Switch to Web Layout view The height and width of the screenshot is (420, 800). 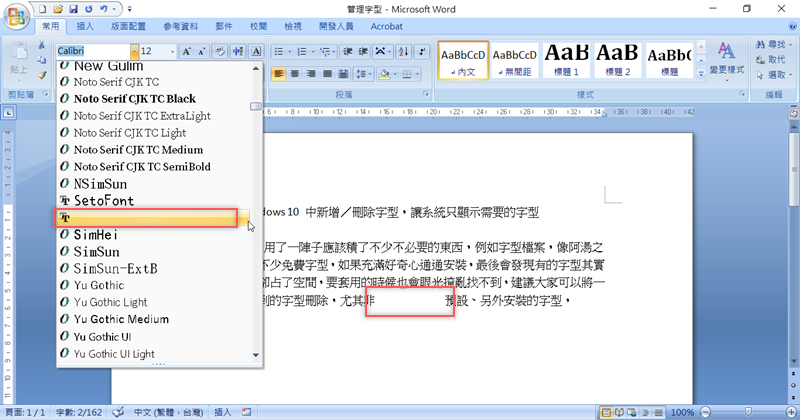[632, 412]
